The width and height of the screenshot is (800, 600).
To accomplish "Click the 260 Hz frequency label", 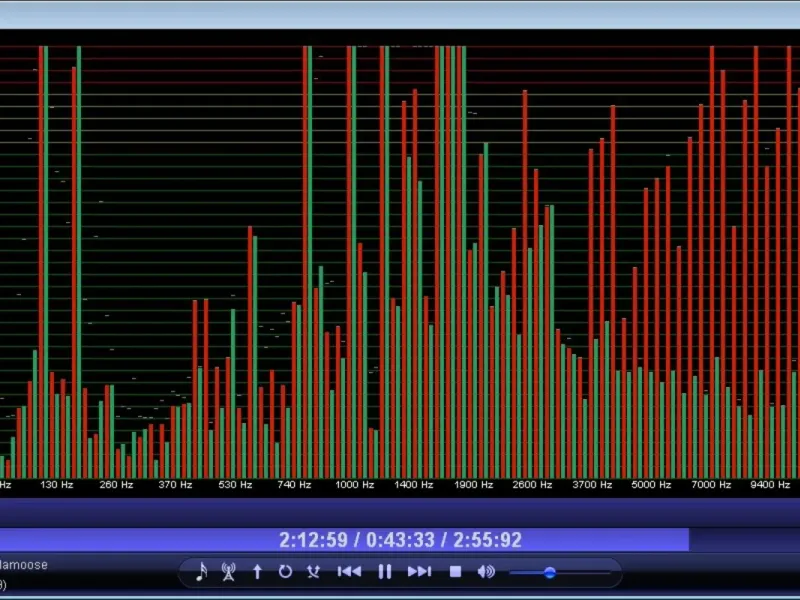I will 116,485.
